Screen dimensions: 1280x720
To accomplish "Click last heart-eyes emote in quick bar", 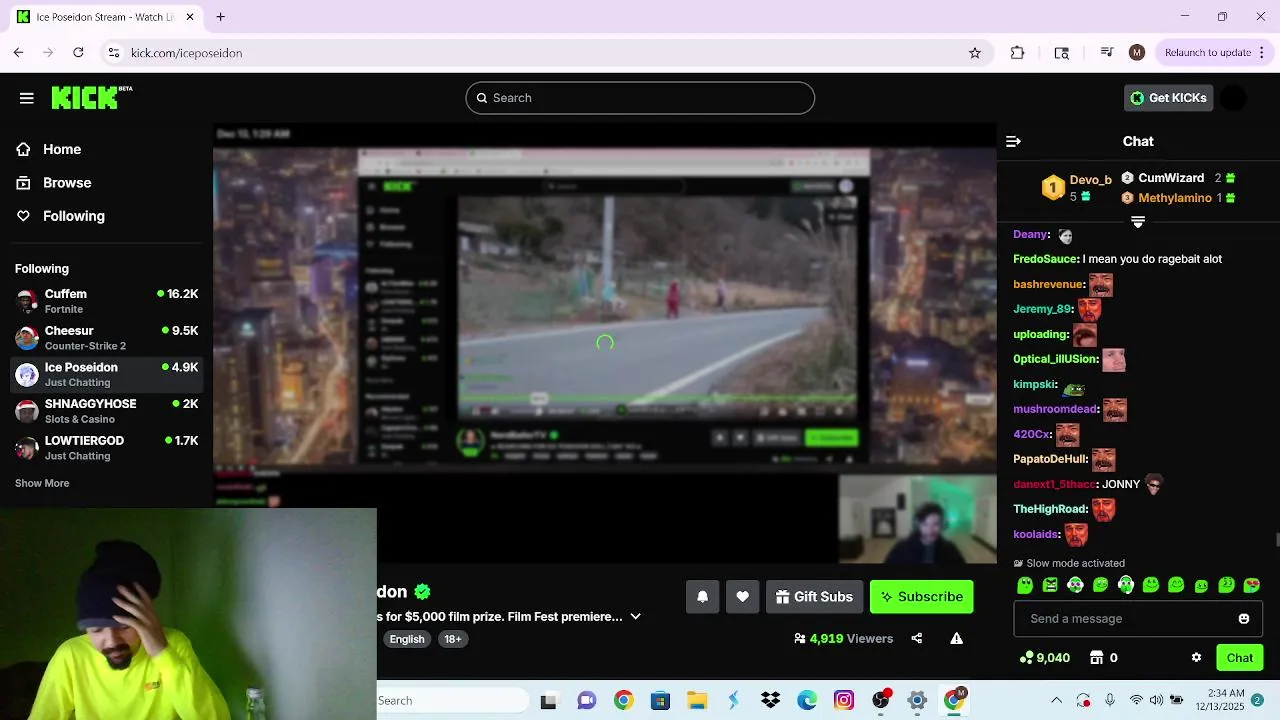I will [1251, 585].
